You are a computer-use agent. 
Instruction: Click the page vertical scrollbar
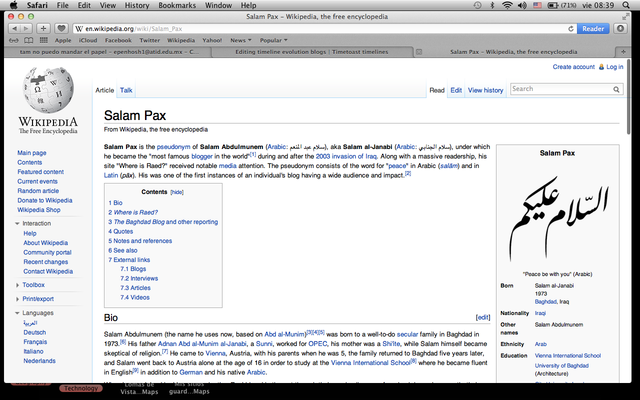pos(629,97)
